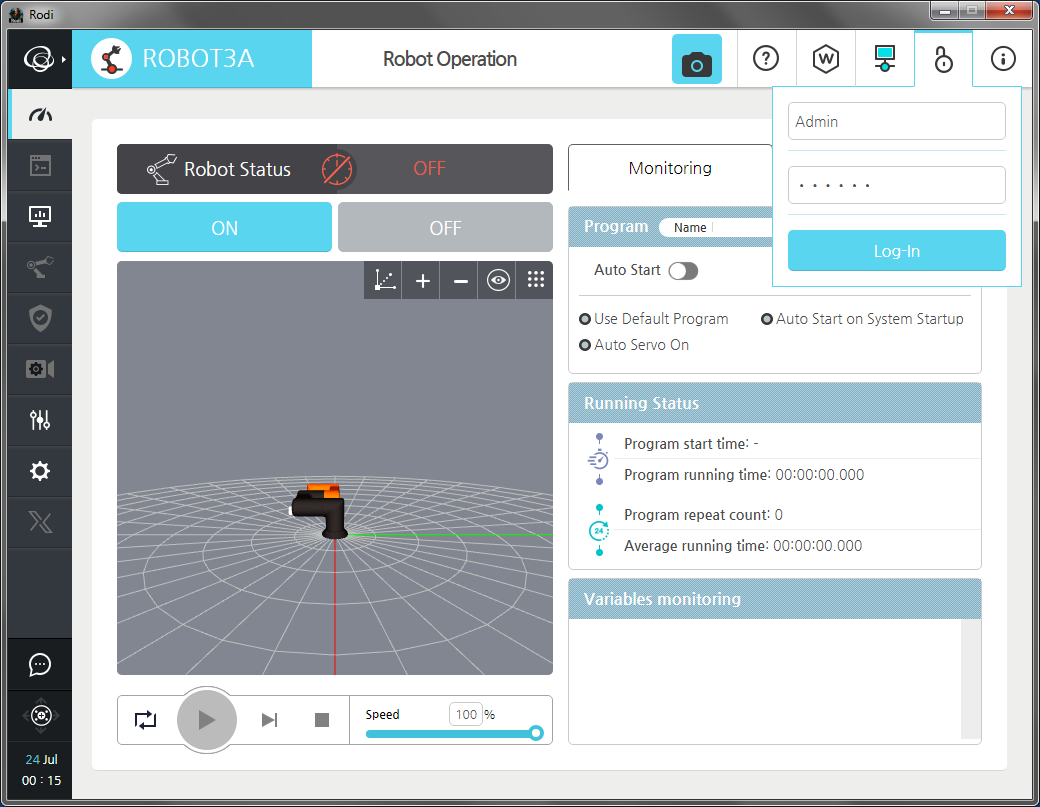1040x807 pixels.
Task: Click the grid dots icon in 3D viewer
Action: click(x=536, y=281)
